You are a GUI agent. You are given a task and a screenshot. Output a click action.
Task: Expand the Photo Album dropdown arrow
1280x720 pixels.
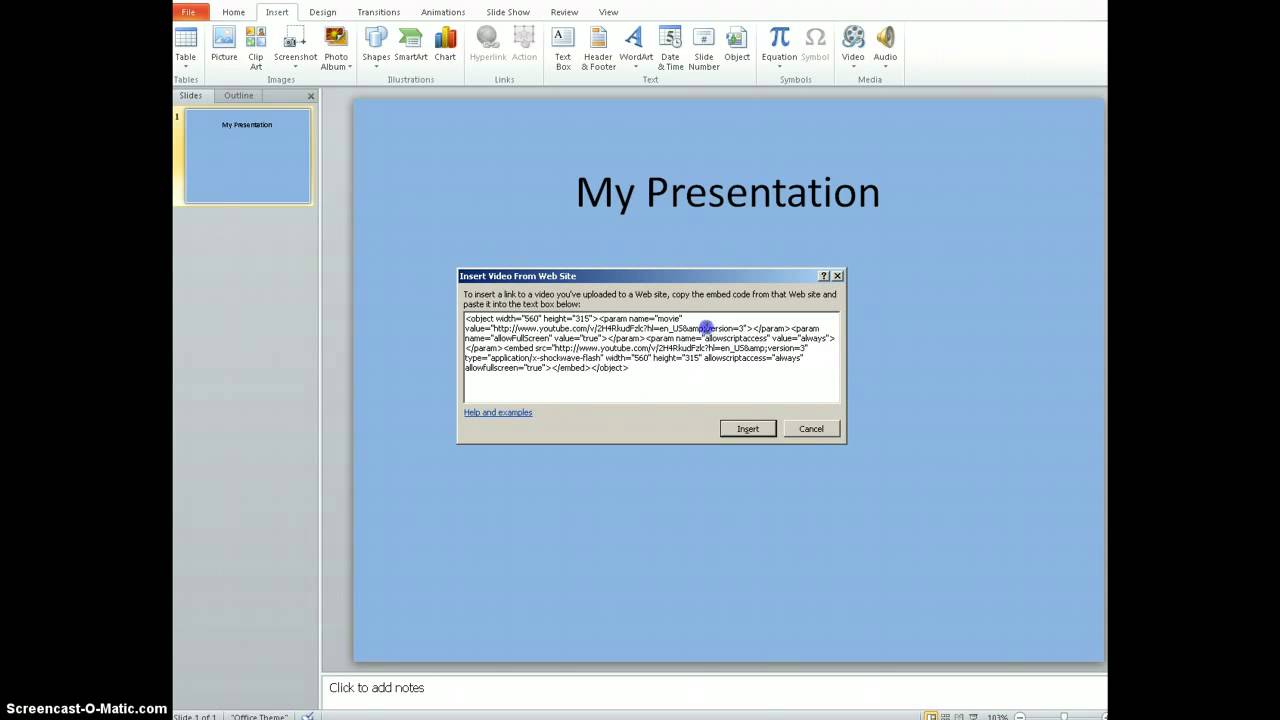tap(350, 67)
